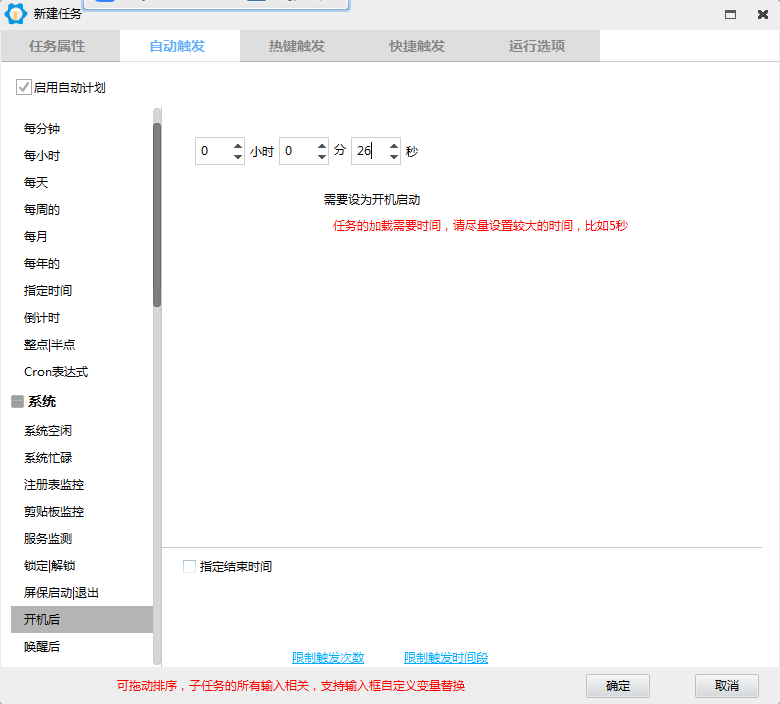Increase the seconds value with up arrow
This screenshot has width=780, height=704.
393,146
